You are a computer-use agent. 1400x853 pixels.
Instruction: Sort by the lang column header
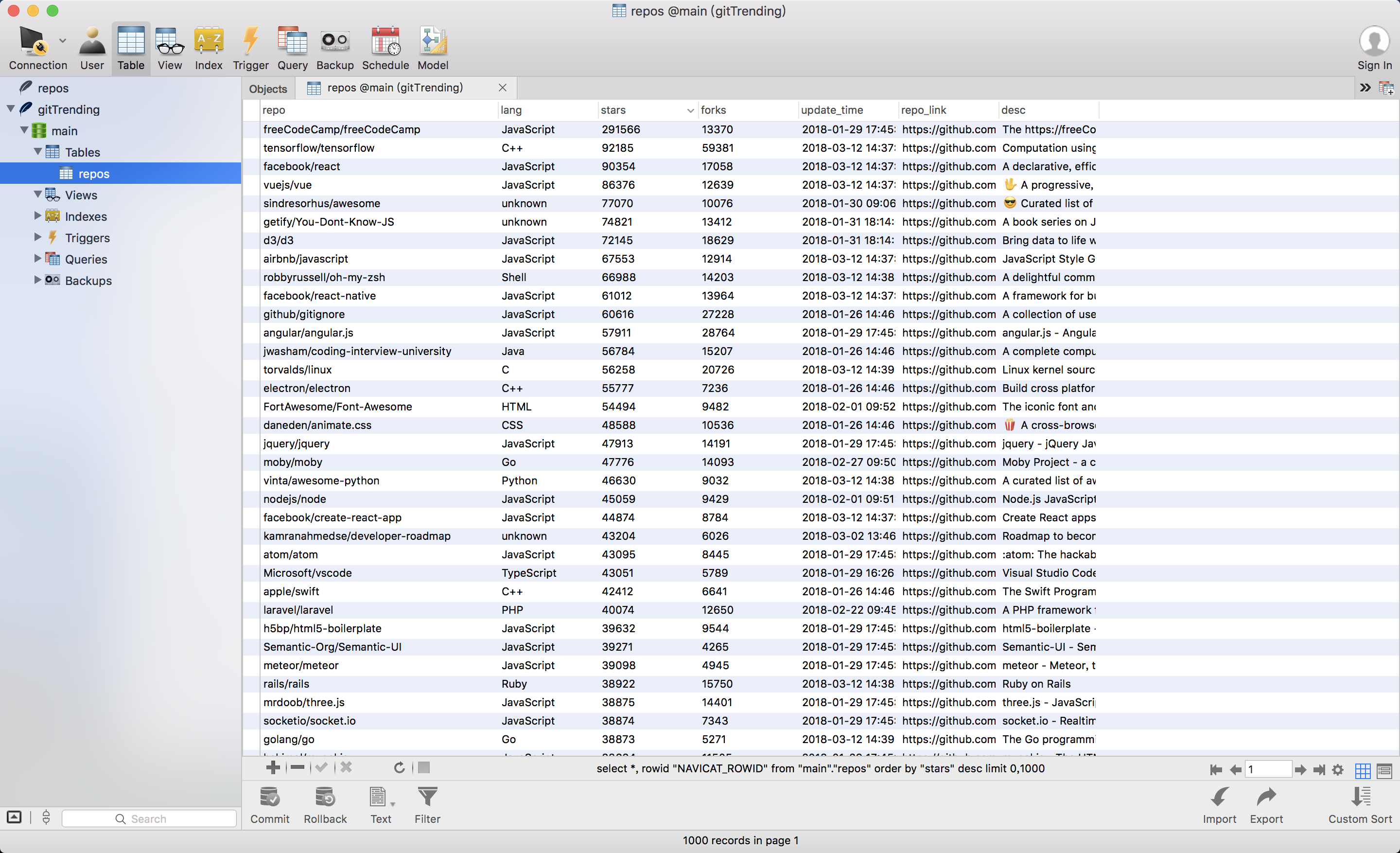coord(548,110)
